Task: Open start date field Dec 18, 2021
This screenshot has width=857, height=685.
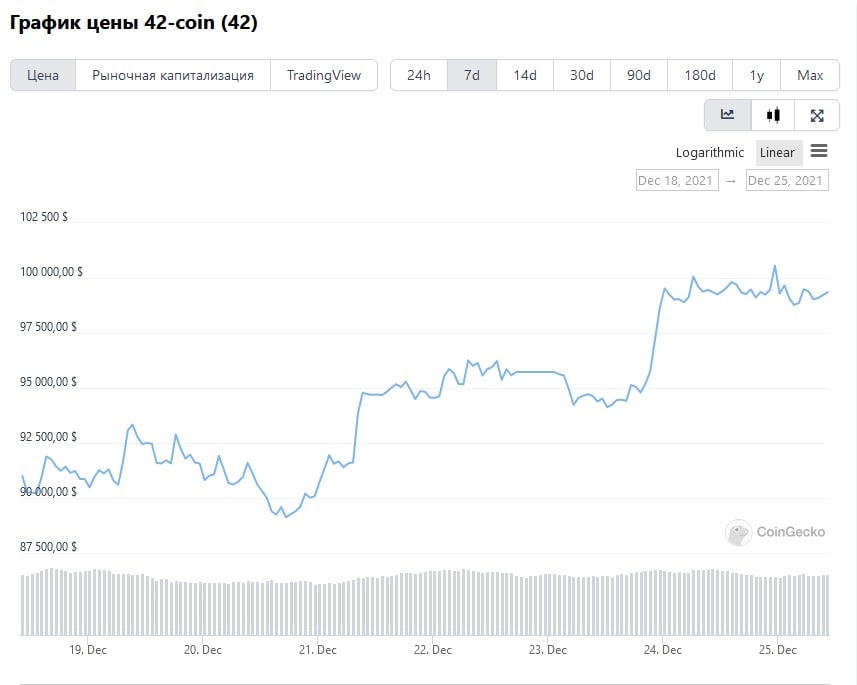Action: (676, 181)
